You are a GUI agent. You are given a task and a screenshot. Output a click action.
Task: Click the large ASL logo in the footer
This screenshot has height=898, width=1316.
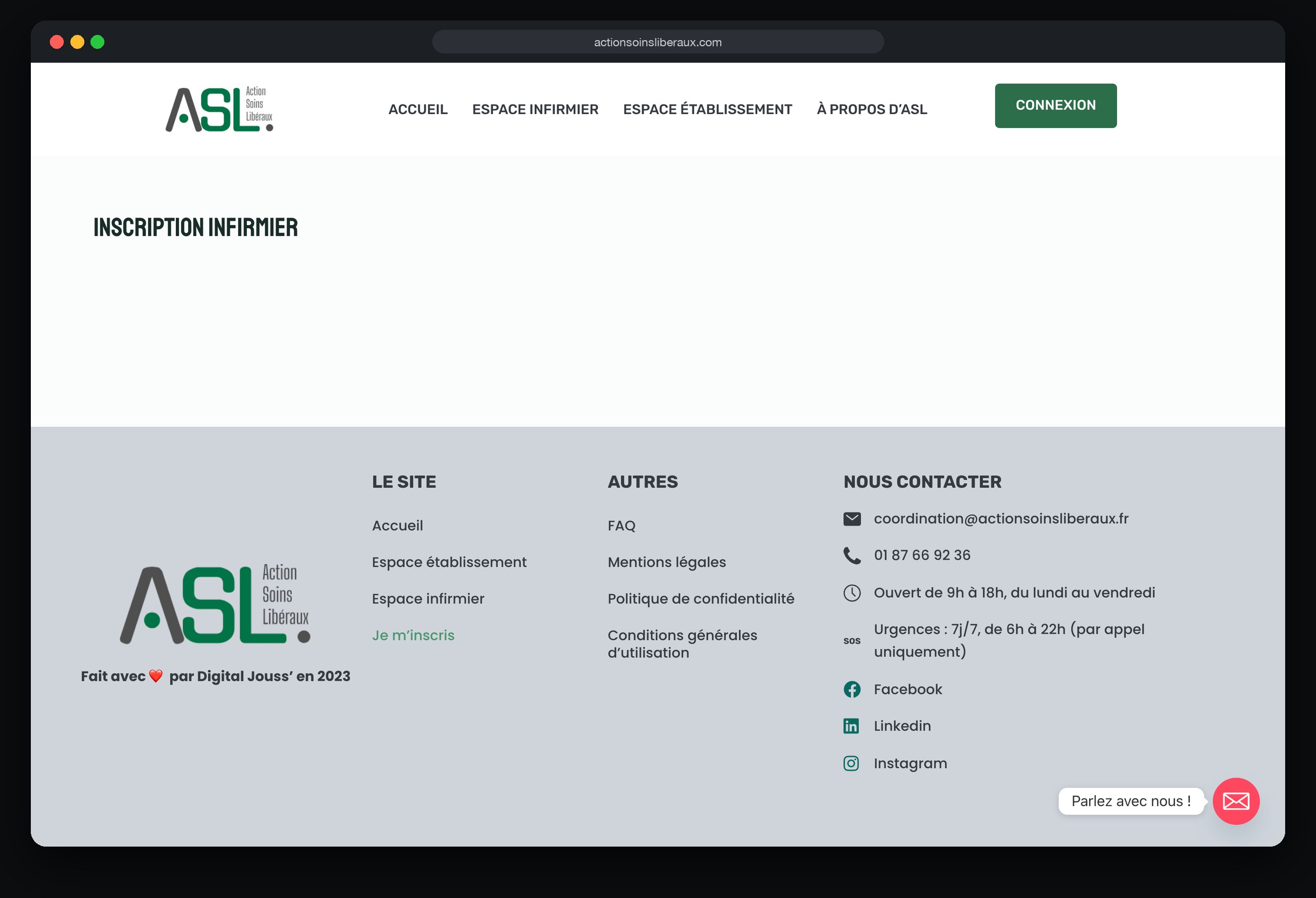(x=215, y=604)
